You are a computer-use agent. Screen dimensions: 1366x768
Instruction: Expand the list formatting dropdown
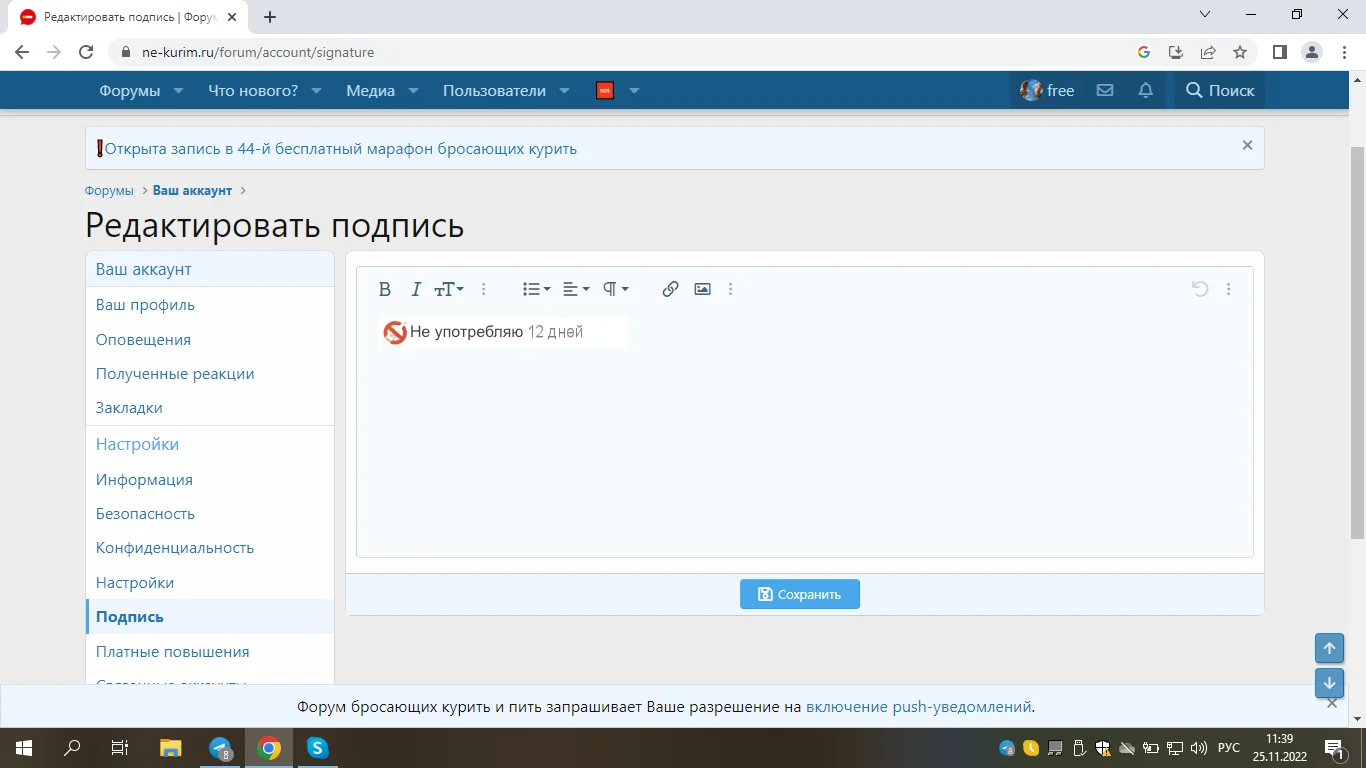(x=536, y=289)
